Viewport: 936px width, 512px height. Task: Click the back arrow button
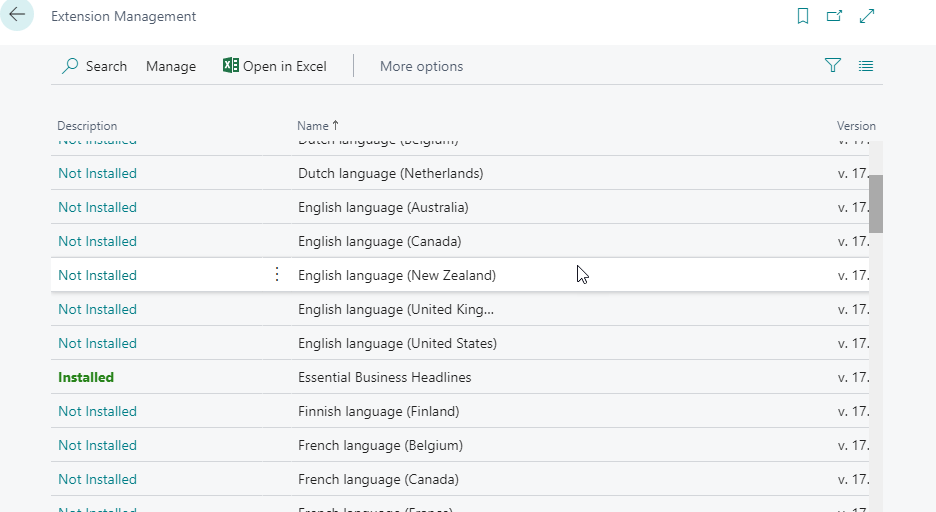click(17, 16)
